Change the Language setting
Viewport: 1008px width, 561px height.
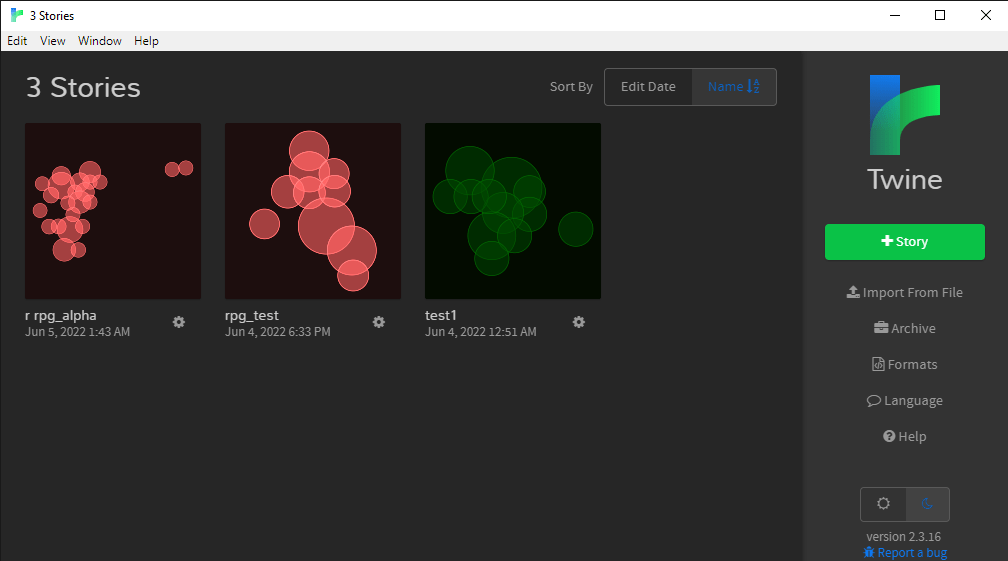tap(904, 401)
